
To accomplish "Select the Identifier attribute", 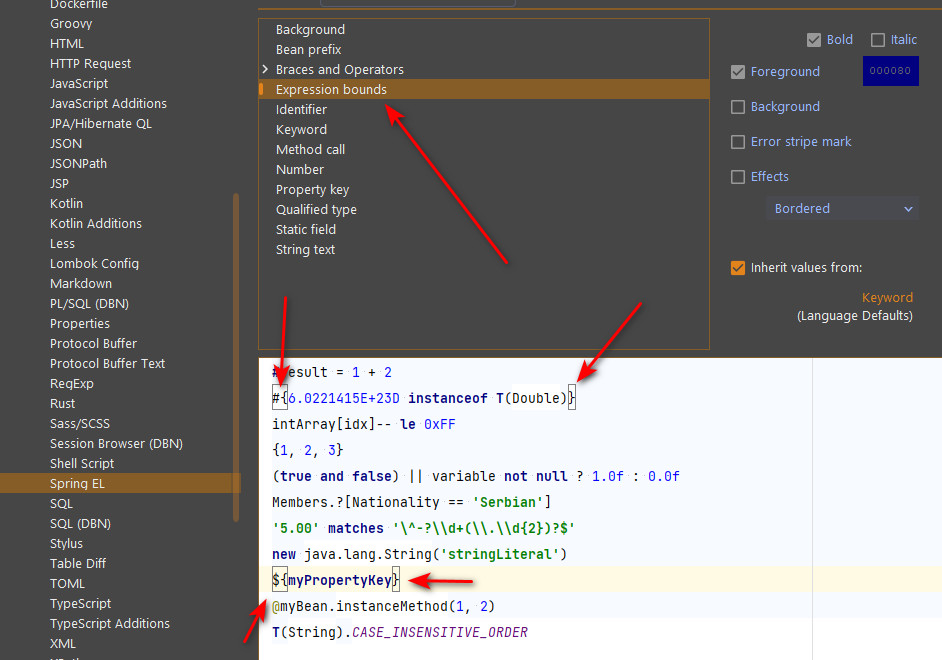I will click(303, 109).
